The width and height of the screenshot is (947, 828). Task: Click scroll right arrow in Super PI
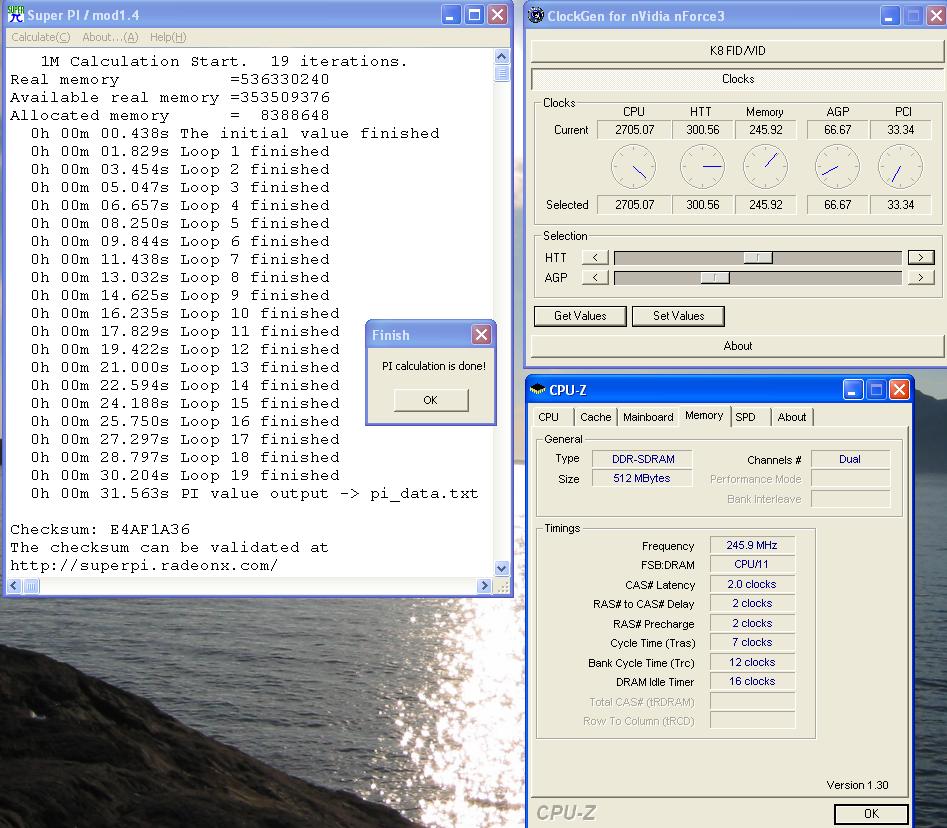483,585
